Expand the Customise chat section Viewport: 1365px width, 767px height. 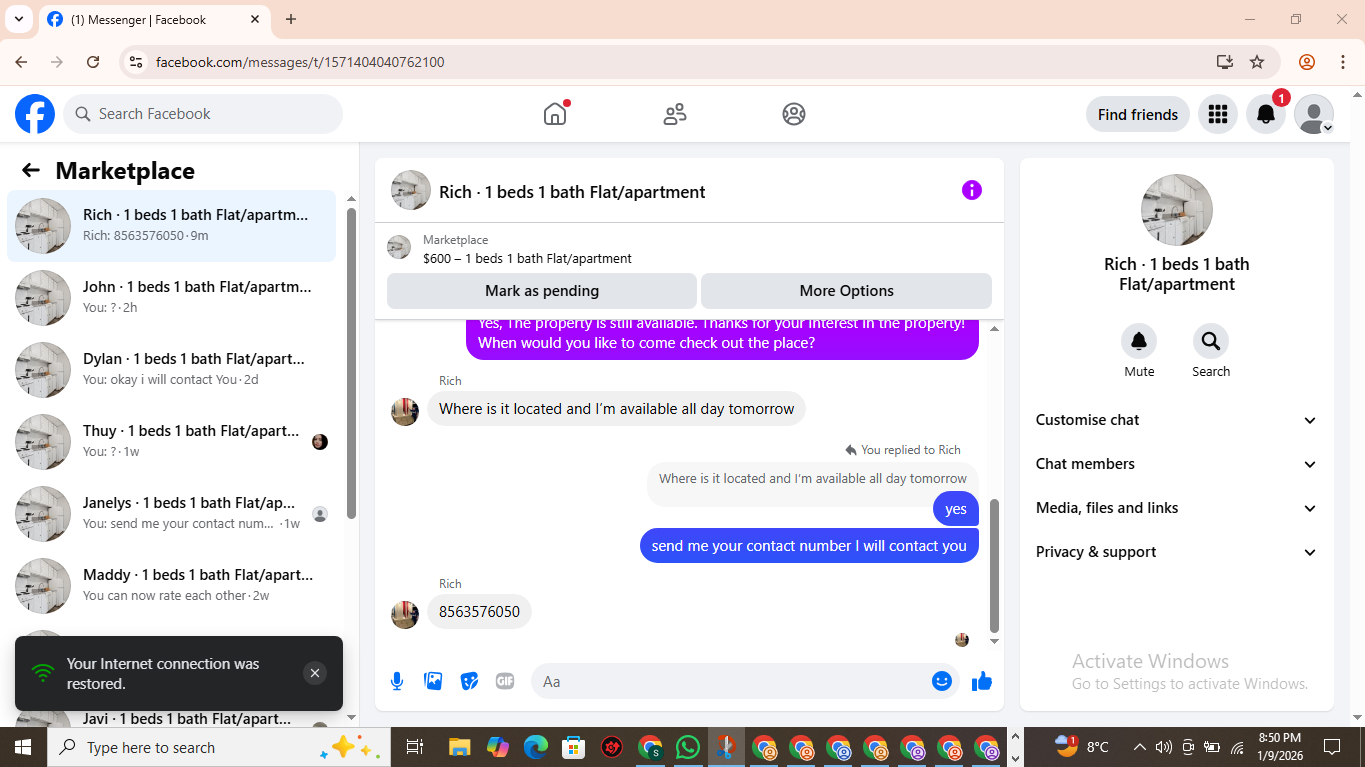1177,420
